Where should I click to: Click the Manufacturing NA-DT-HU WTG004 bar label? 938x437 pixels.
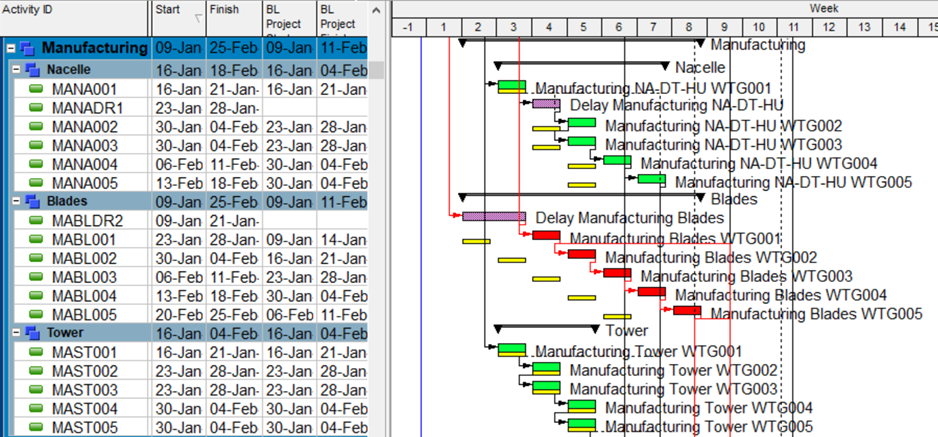point(759,163)
